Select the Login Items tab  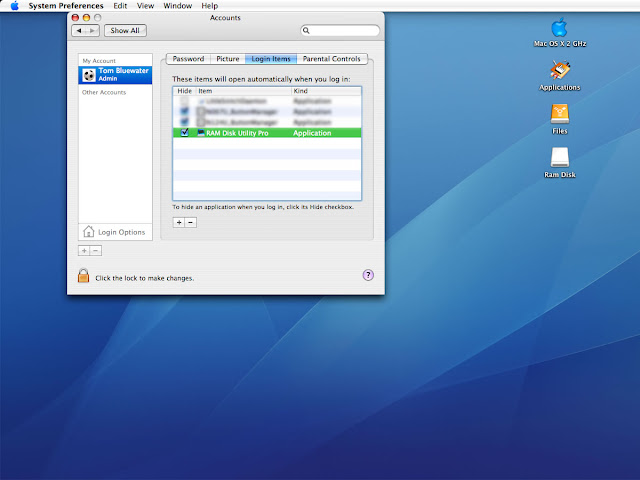click(271, 59)
